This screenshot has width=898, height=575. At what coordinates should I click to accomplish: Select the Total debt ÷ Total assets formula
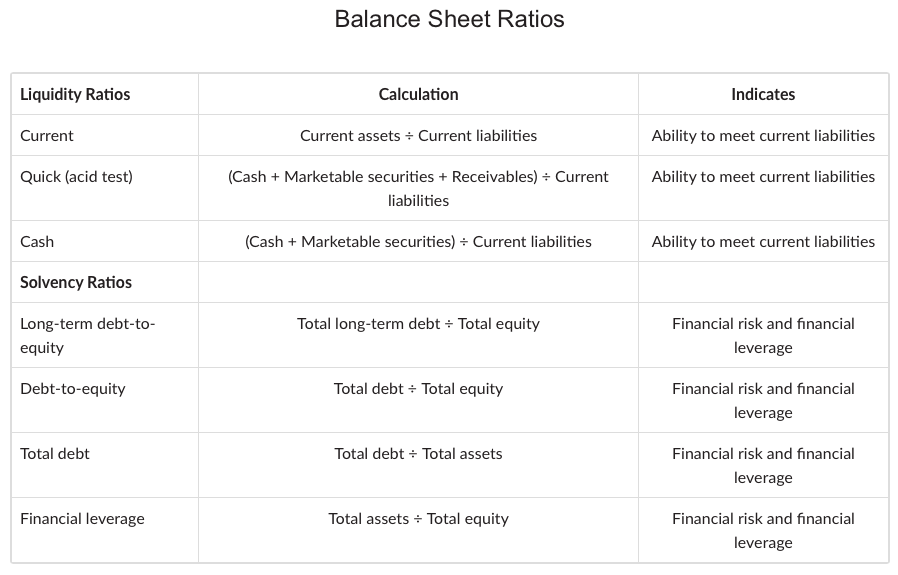[x=418, y=453]
